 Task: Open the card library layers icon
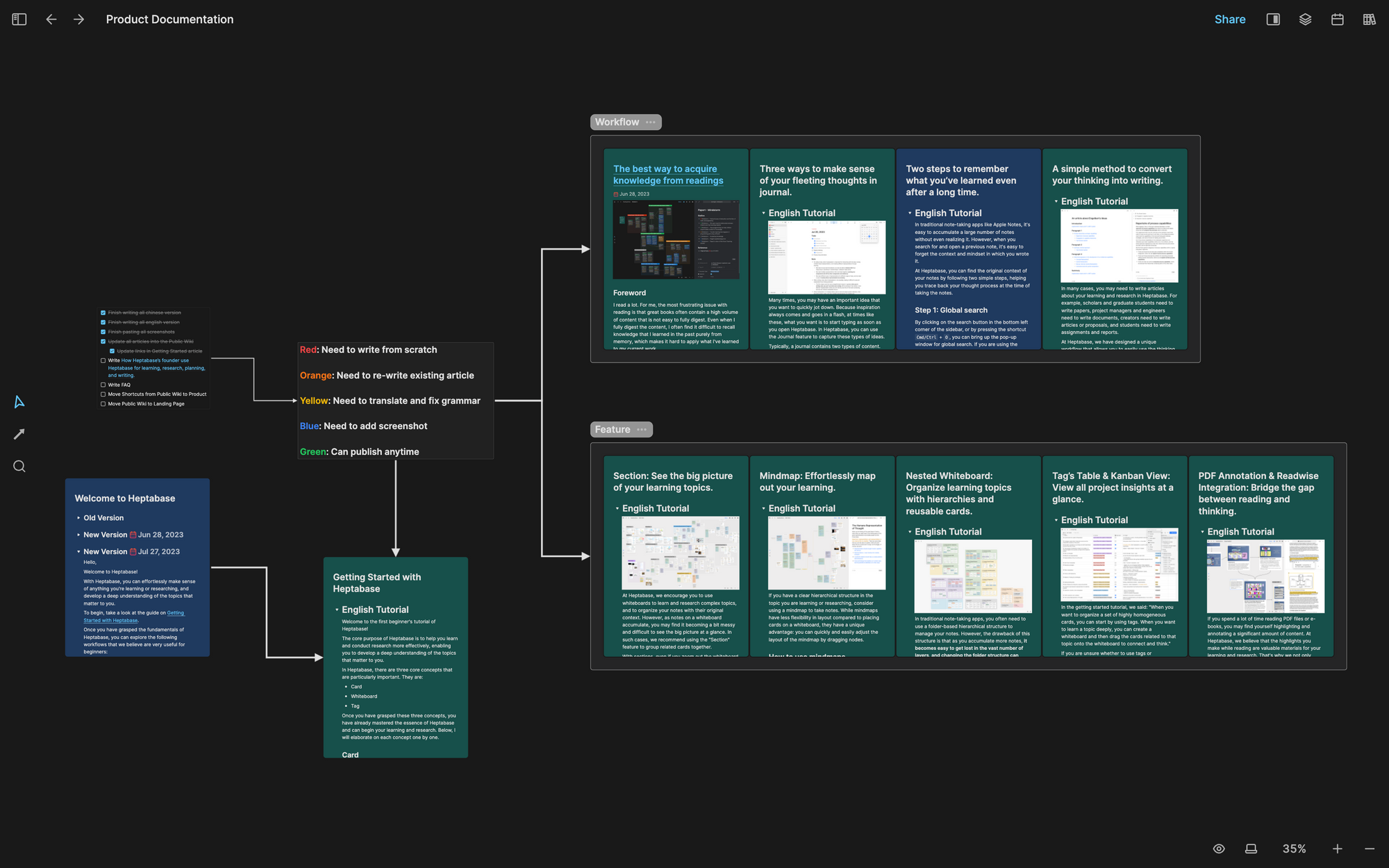pyautogui.click(x=1305, y=19)
